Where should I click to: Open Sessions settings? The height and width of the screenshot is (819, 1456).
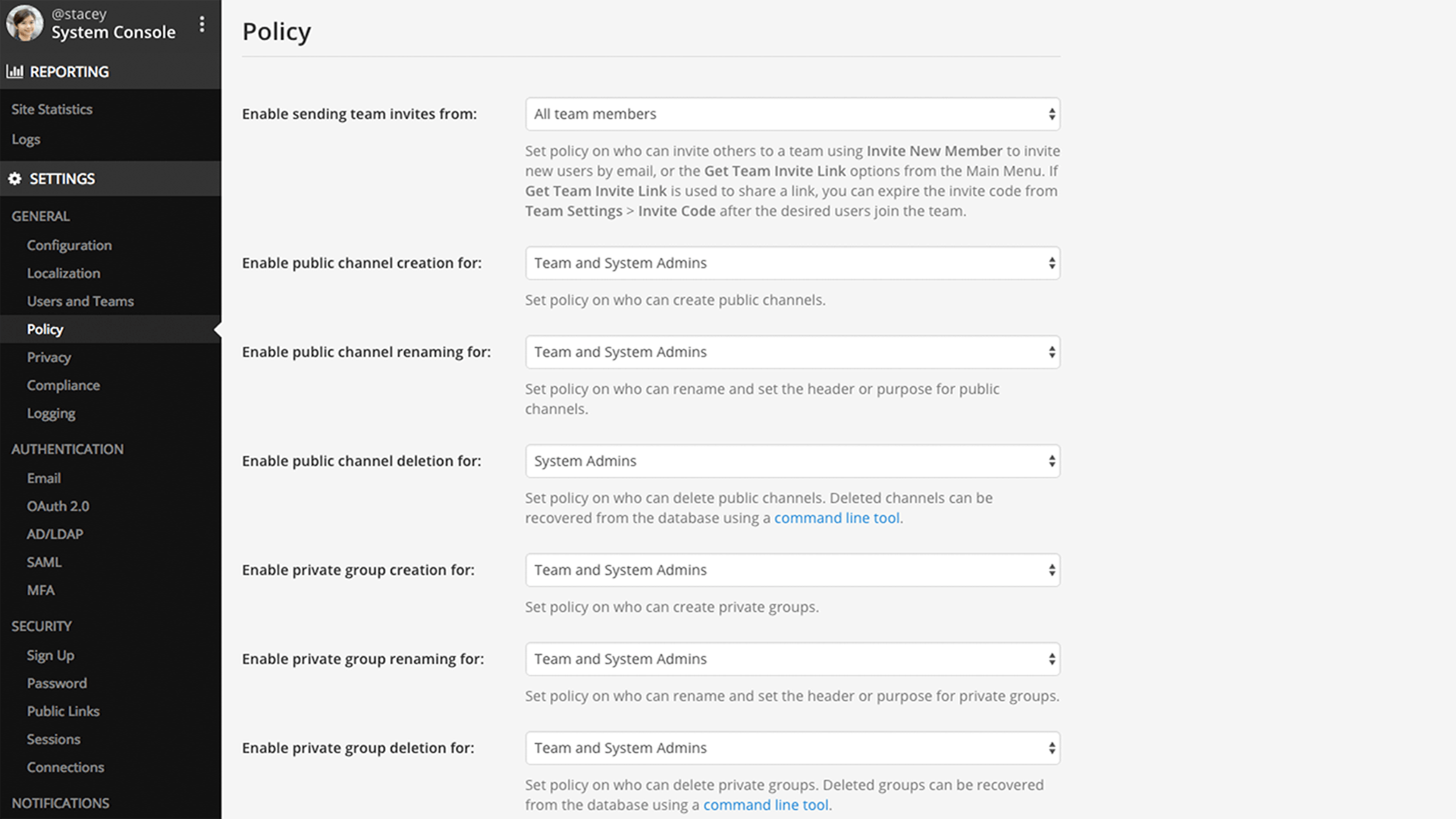53,739
